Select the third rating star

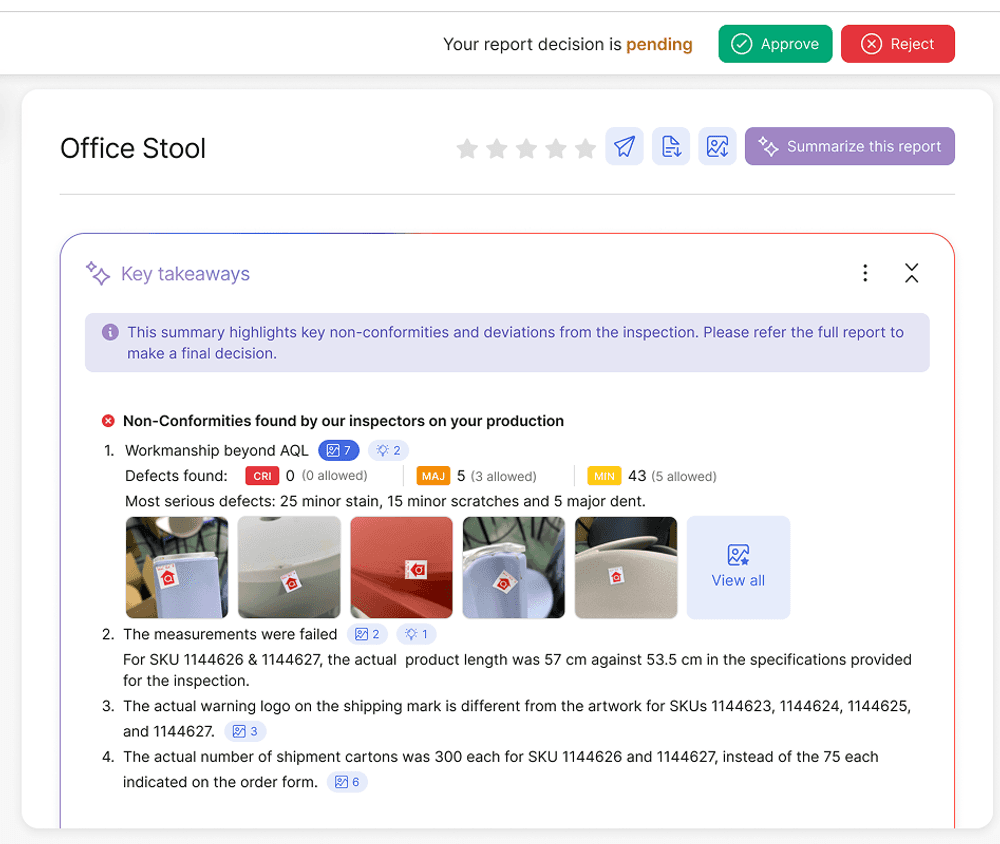point(526,149)
